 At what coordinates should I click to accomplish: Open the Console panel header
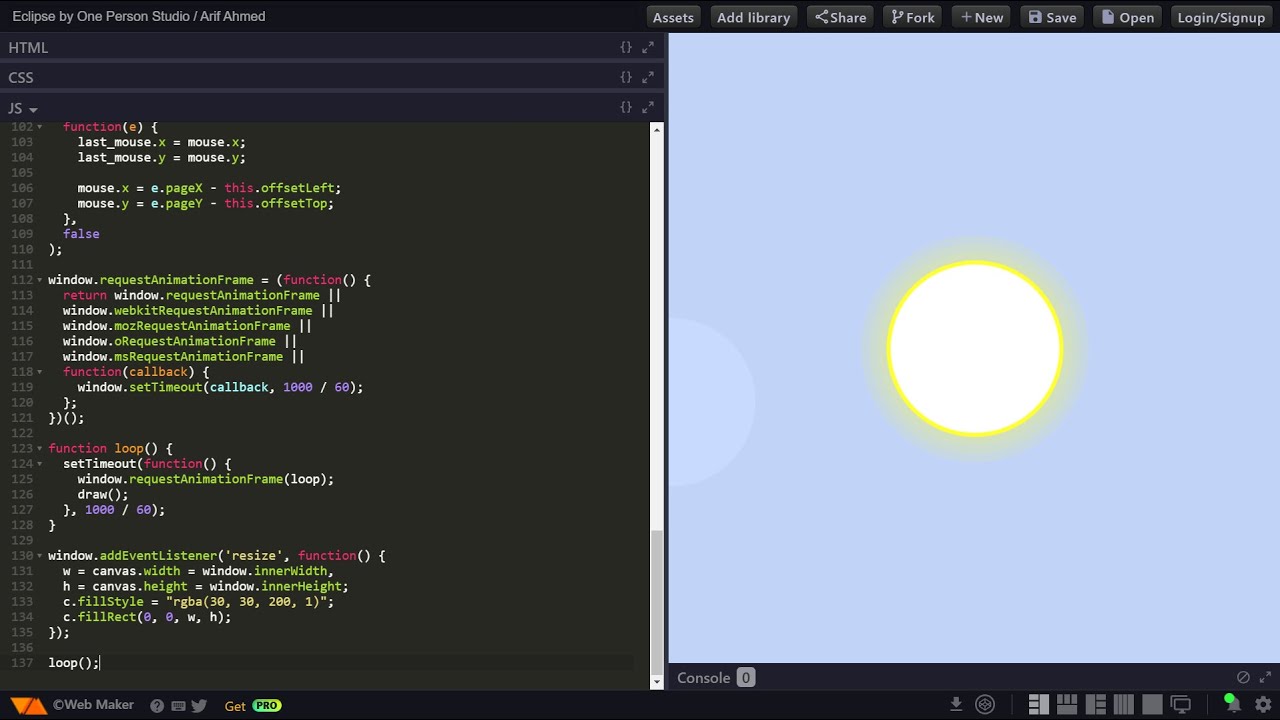[x=974, y=677]
